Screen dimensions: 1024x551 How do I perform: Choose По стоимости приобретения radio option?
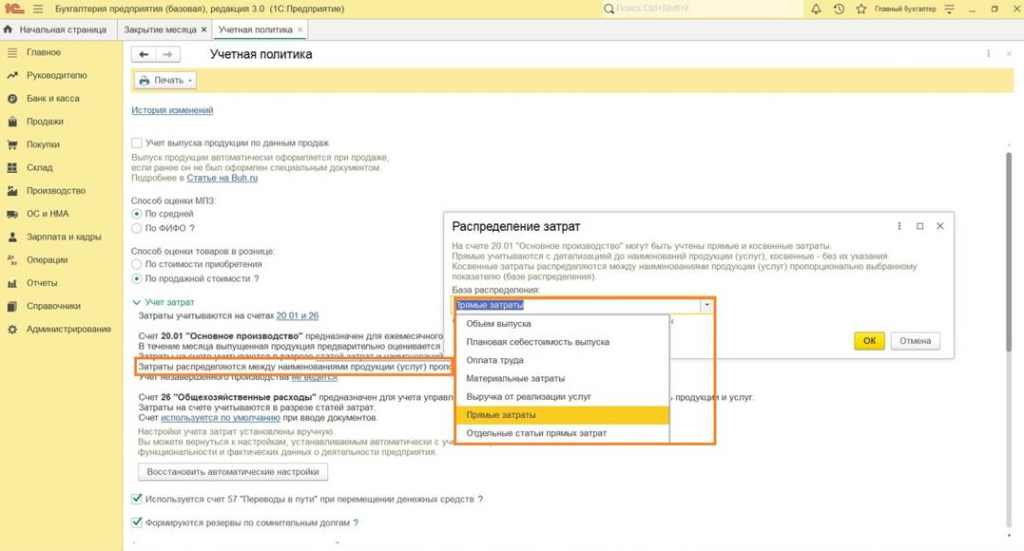click(137, 264)
